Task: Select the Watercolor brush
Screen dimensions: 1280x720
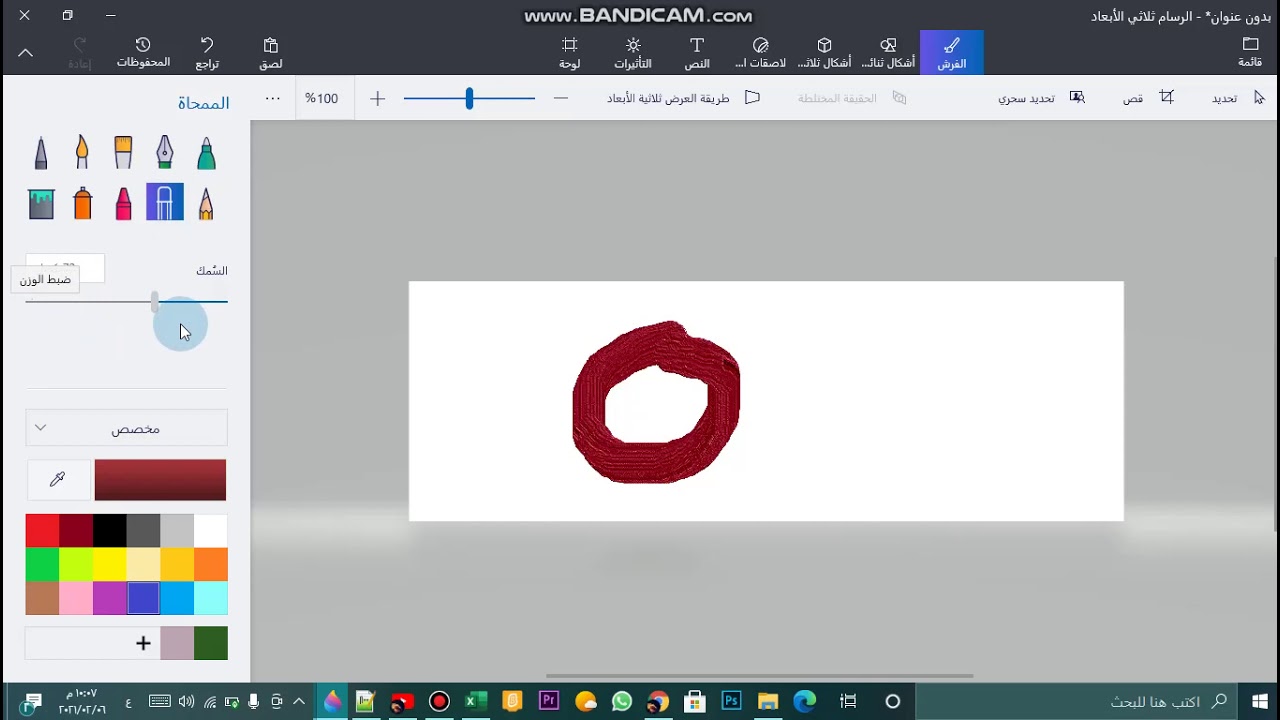Action: (82, 153)
